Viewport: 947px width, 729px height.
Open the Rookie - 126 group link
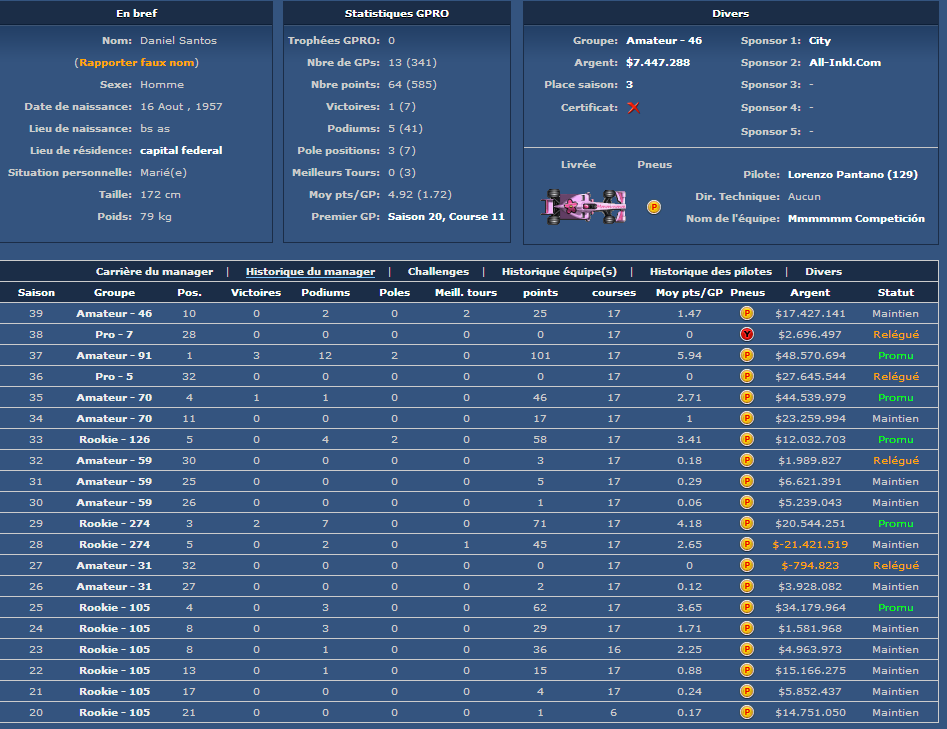point(114,439)
